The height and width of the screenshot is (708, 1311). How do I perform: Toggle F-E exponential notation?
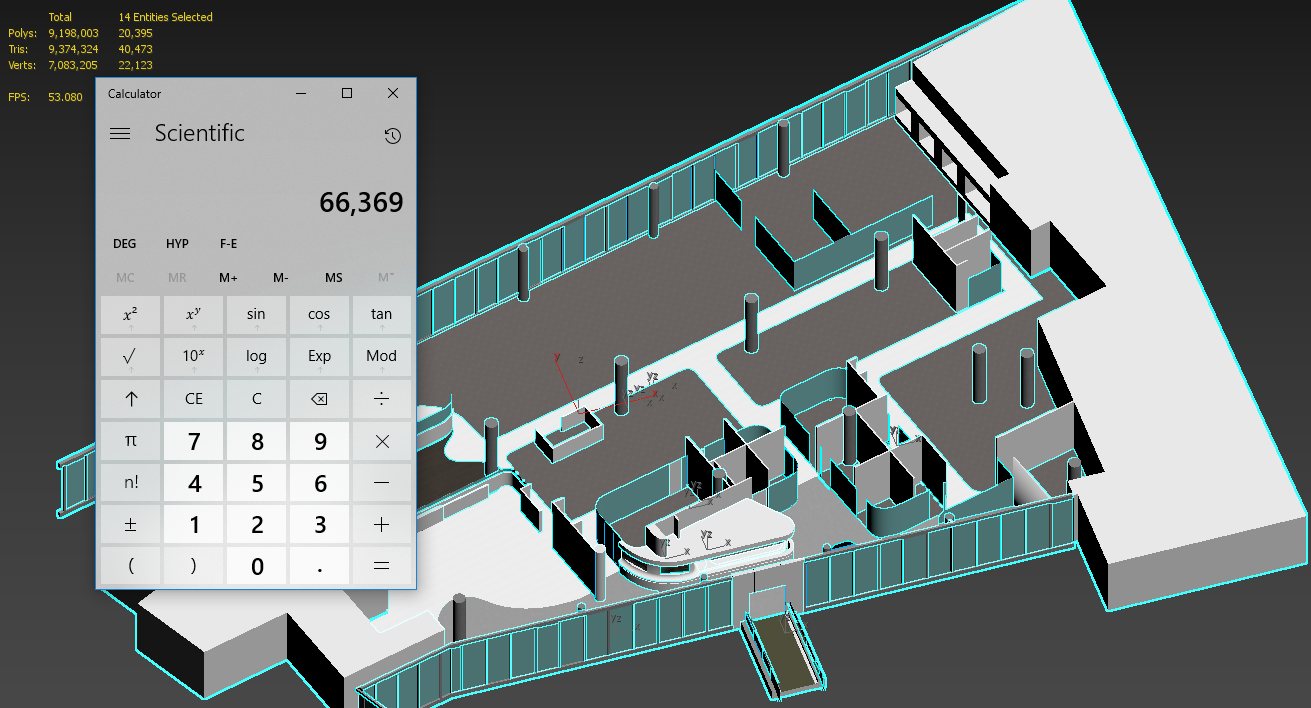[x=229, y=244]
